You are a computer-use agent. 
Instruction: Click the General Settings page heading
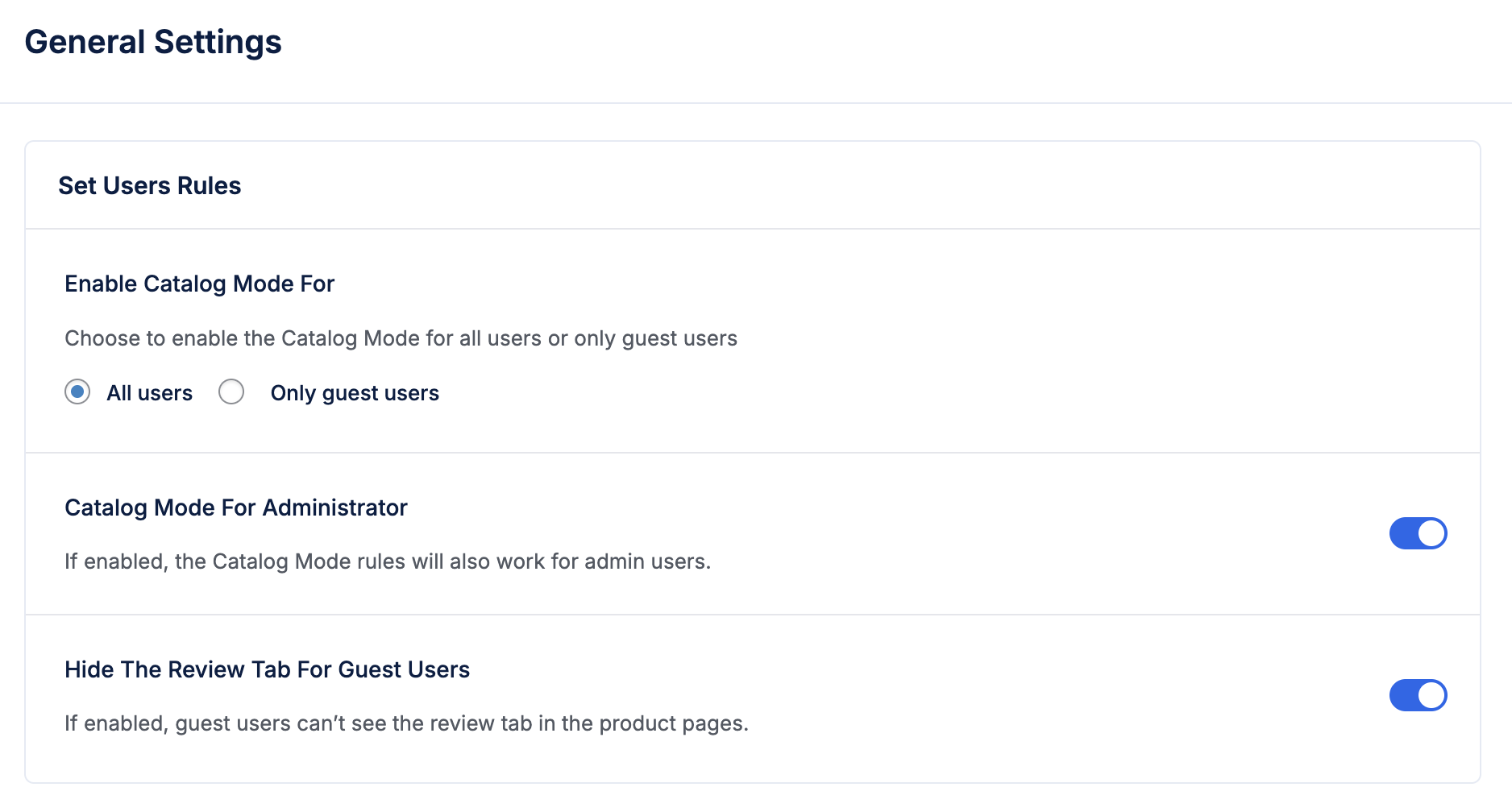(x=153, y=42)
